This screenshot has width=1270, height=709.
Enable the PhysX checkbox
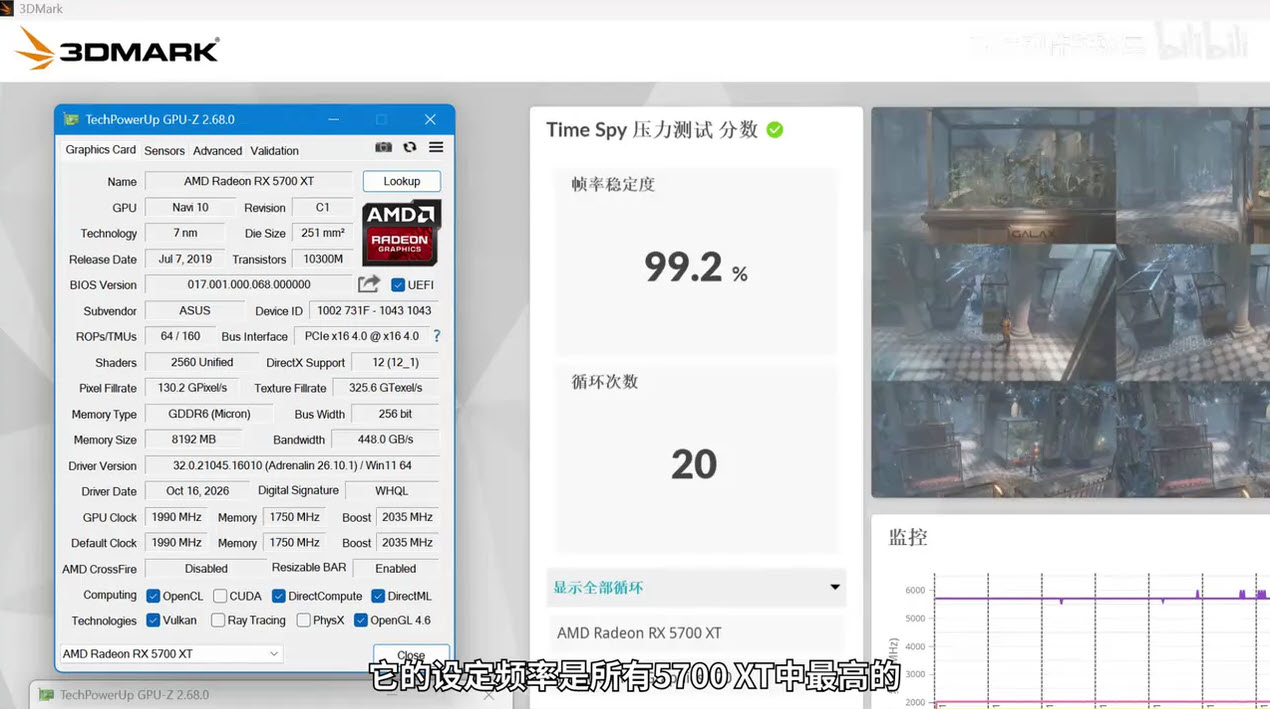[304, 620]
